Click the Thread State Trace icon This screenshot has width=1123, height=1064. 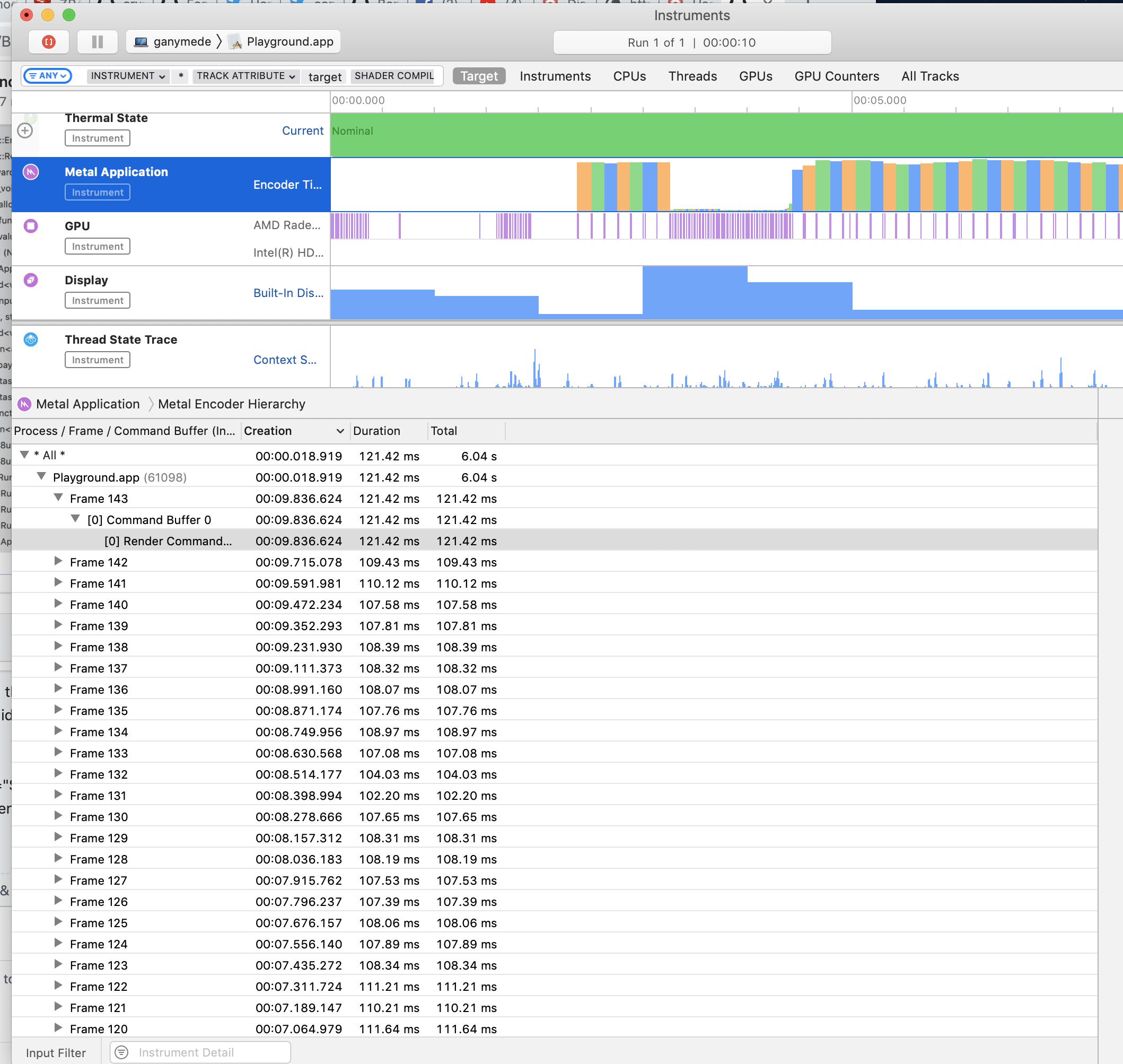tap(31, 340)
